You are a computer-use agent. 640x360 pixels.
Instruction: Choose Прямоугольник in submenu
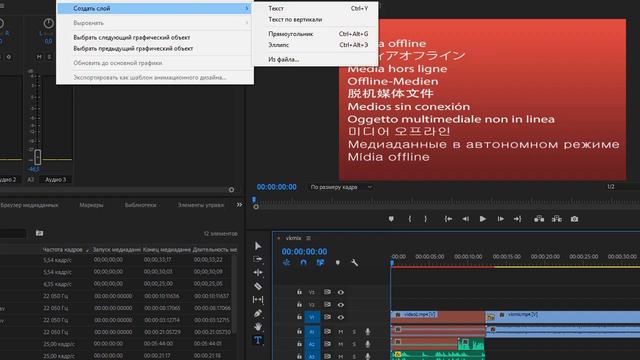pos(316,34)
